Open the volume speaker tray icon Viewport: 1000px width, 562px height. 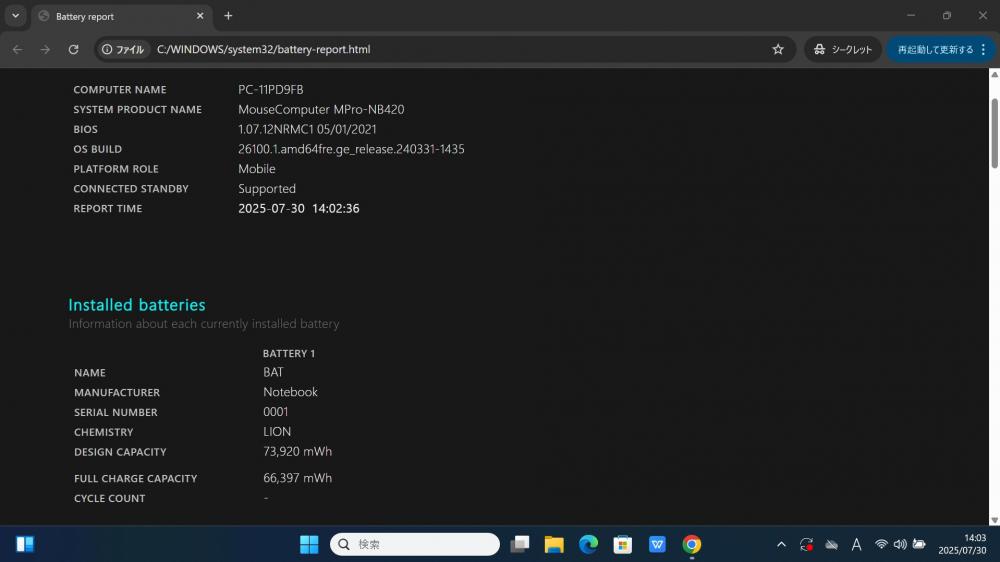tap(900, 544)
